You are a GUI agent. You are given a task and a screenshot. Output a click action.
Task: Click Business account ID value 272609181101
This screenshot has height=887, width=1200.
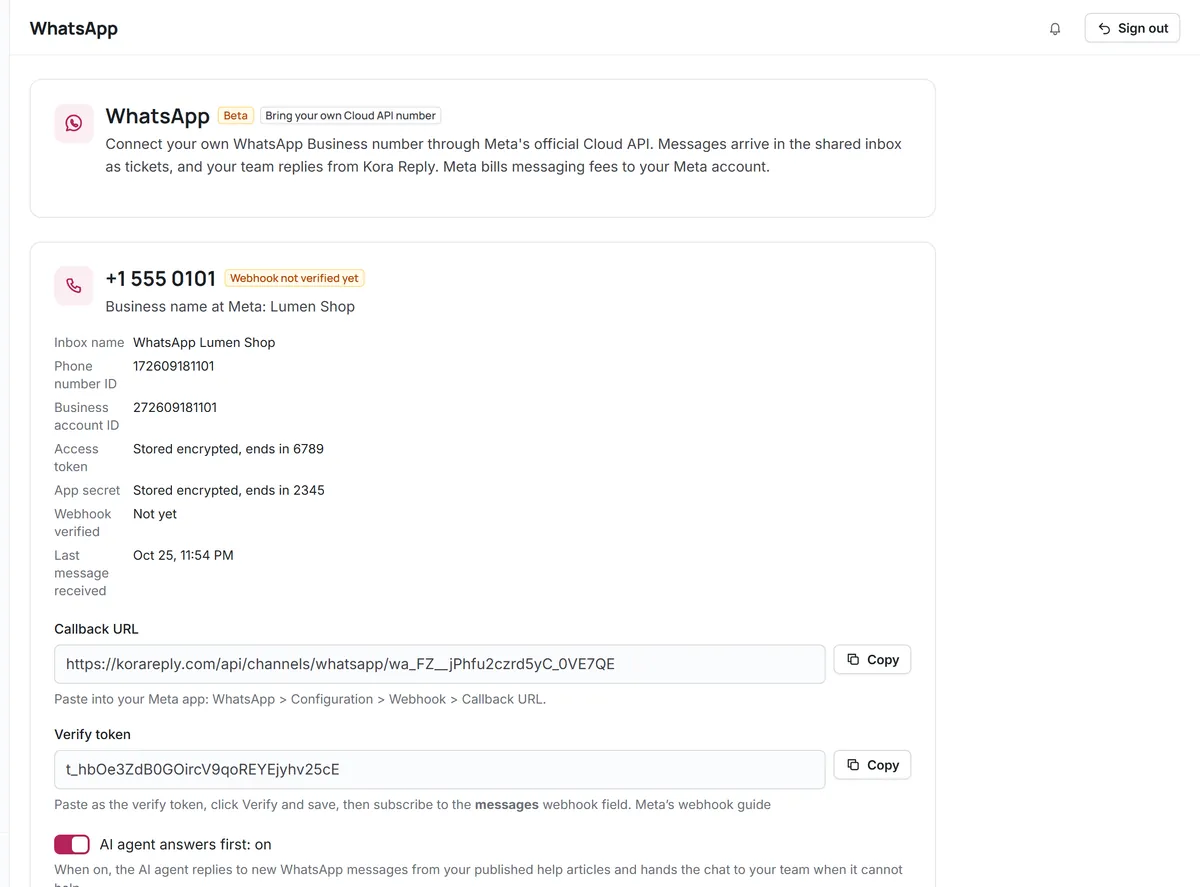coord(175,407)
